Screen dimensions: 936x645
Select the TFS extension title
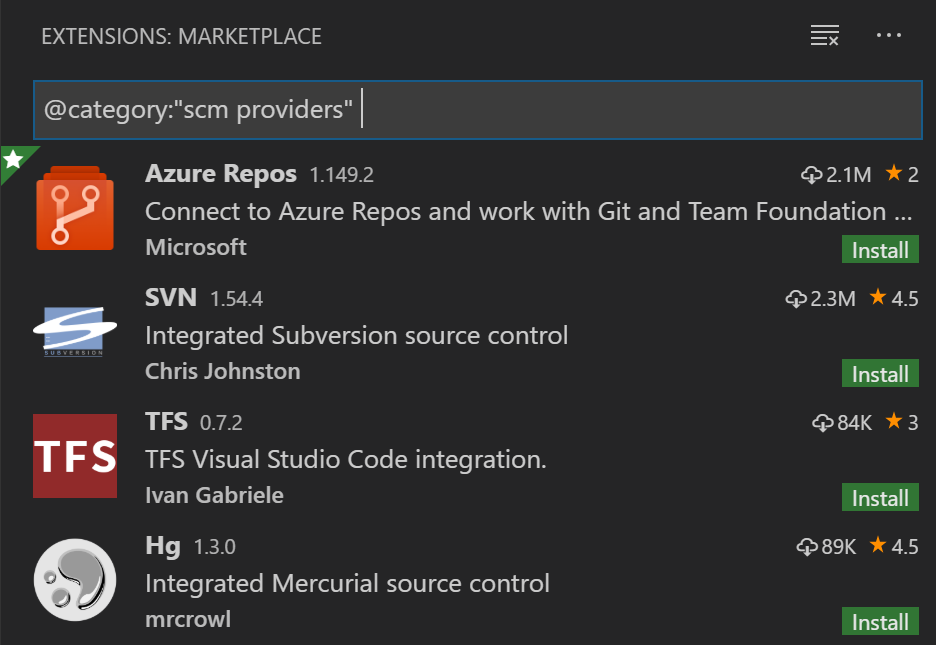point(167,421)
